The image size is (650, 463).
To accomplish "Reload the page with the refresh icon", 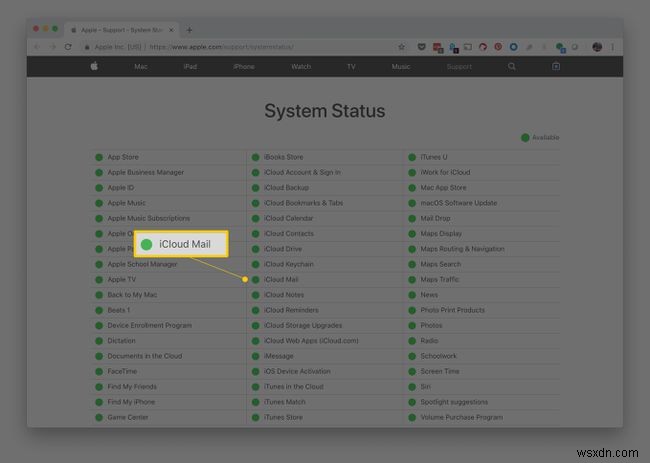I will (68, 47).
